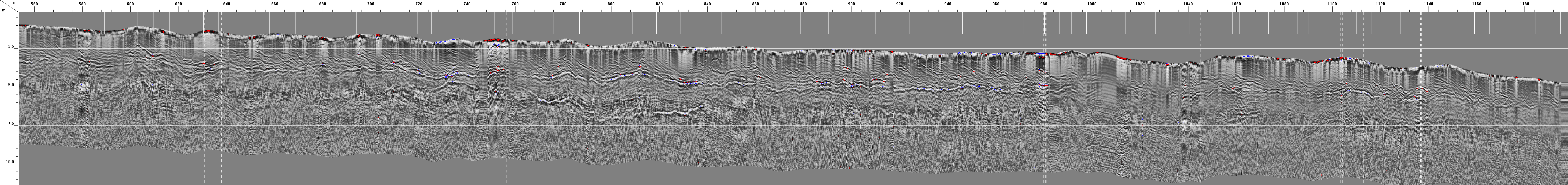
Task: Pick the 680 distance axis label
Action: [x=323, y=4]
